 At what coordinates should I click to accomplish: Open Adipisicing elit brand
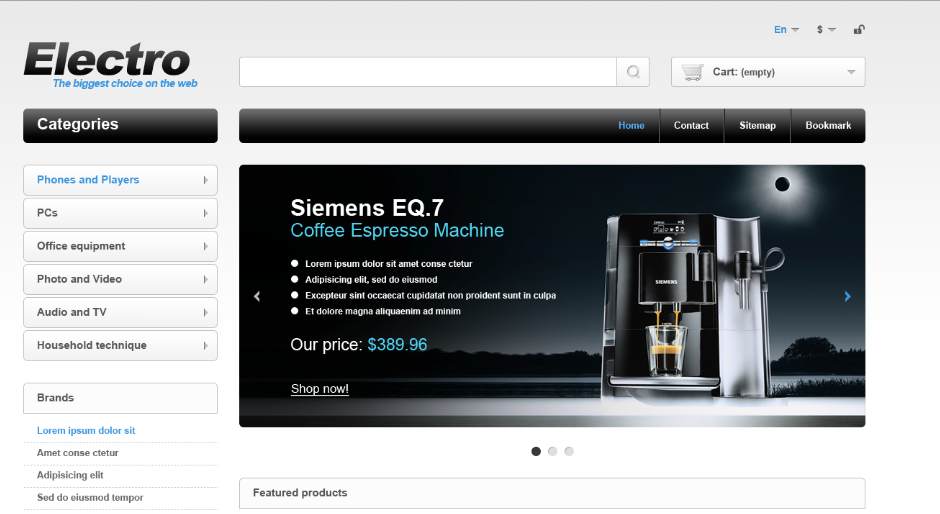pyautogui.click(x=70, y=475)
